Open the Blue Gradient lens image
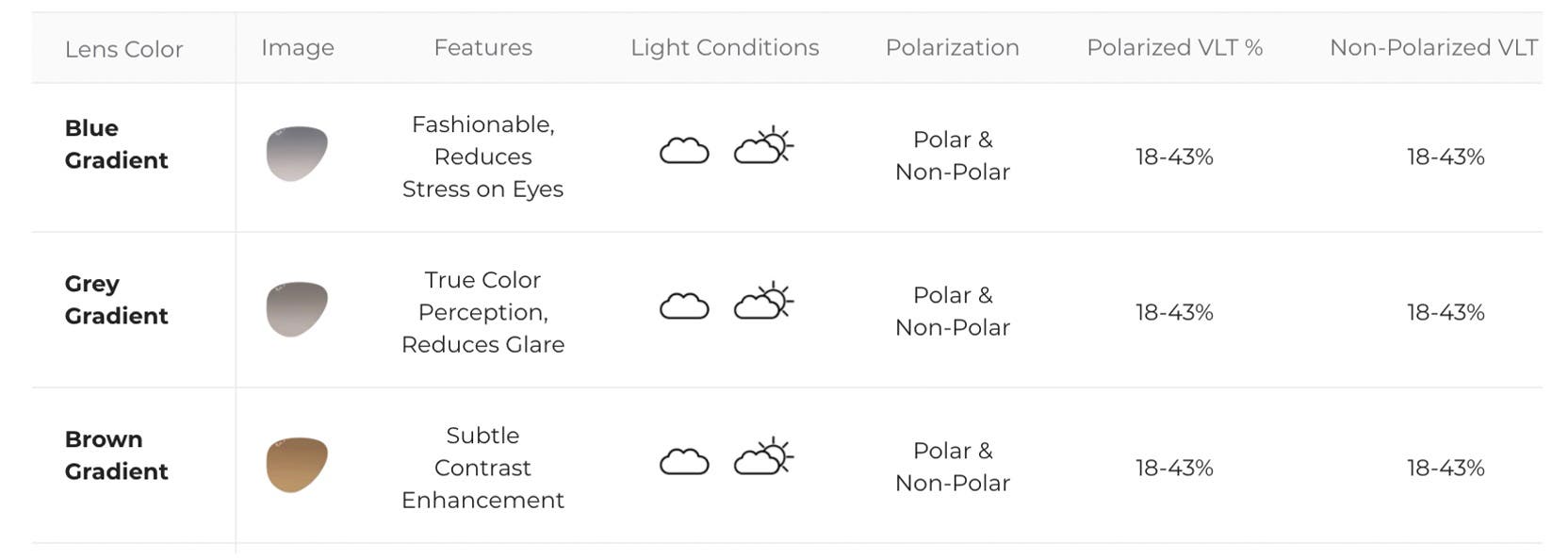1568x560 pixels. (297, 154)
